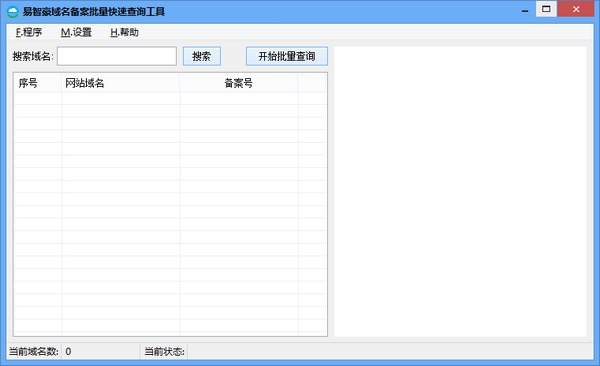
Task: Click the empty column header after 备案号
Action: coord(312,83)
